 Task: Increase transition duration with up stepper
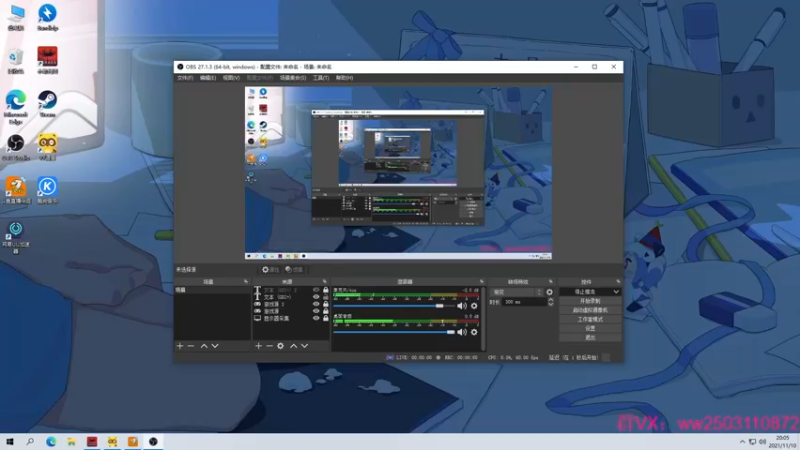550,300
